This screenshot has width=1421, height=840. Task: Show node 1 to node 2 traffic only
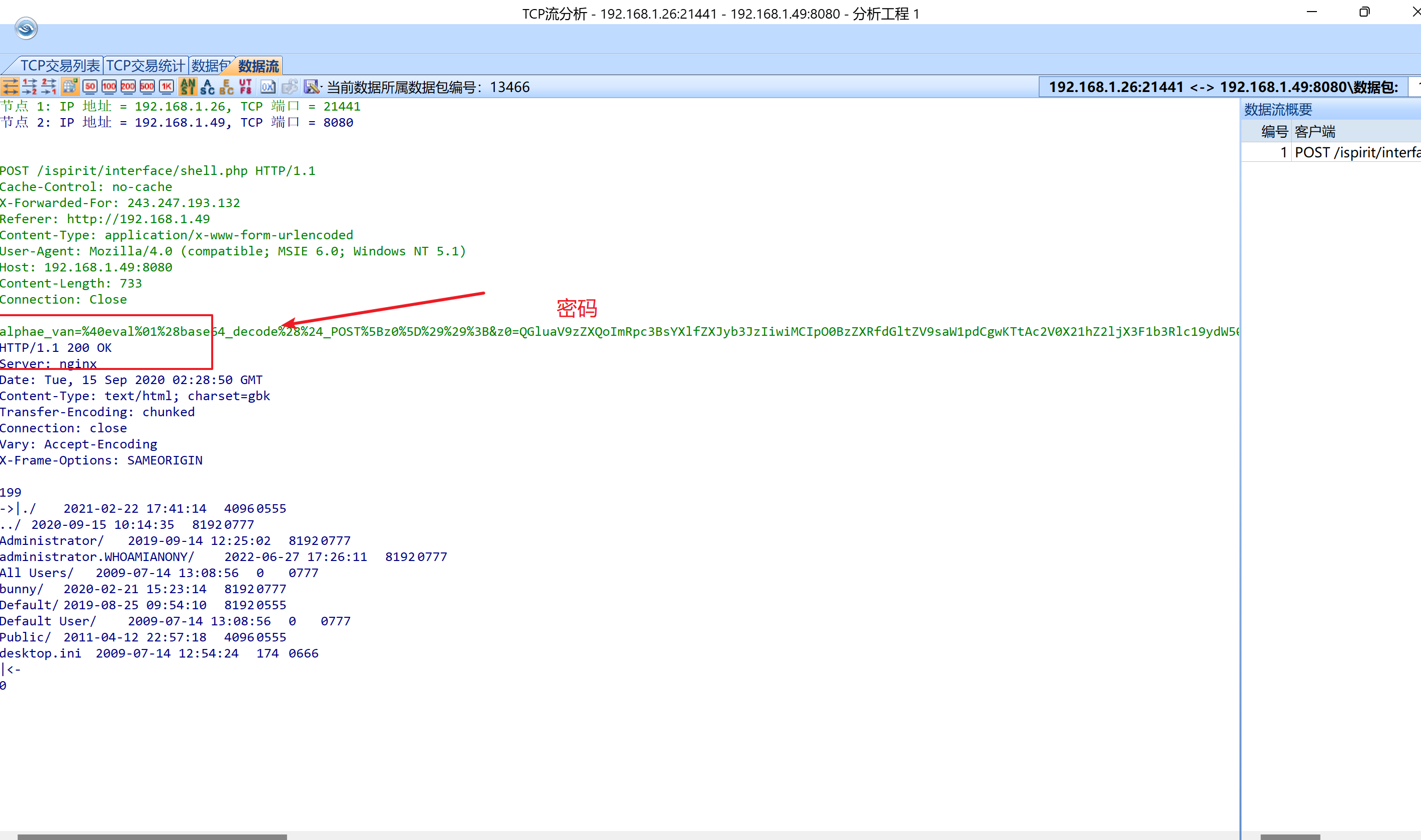click(x=30, y=86)
